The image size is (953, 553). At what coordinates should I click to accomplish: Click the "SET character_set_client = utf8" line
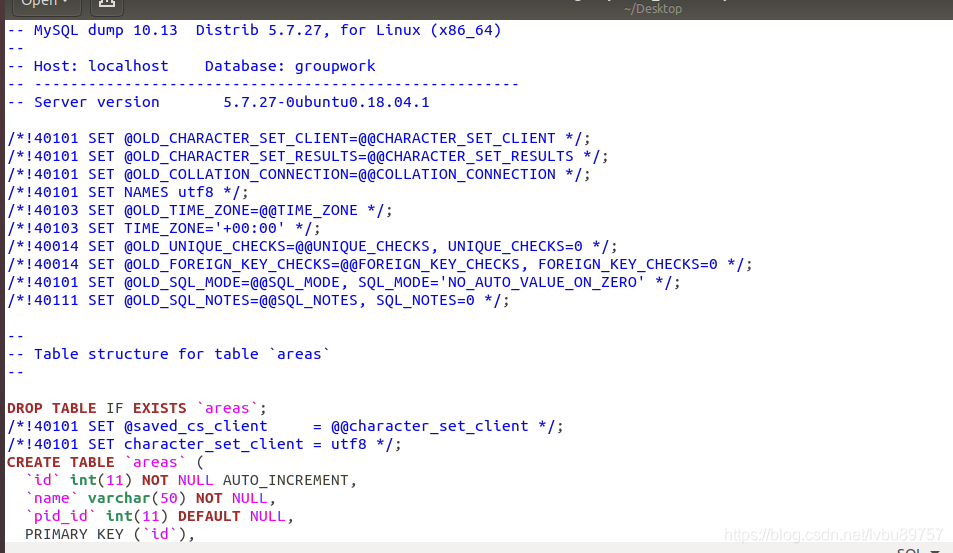coord(204,444)
